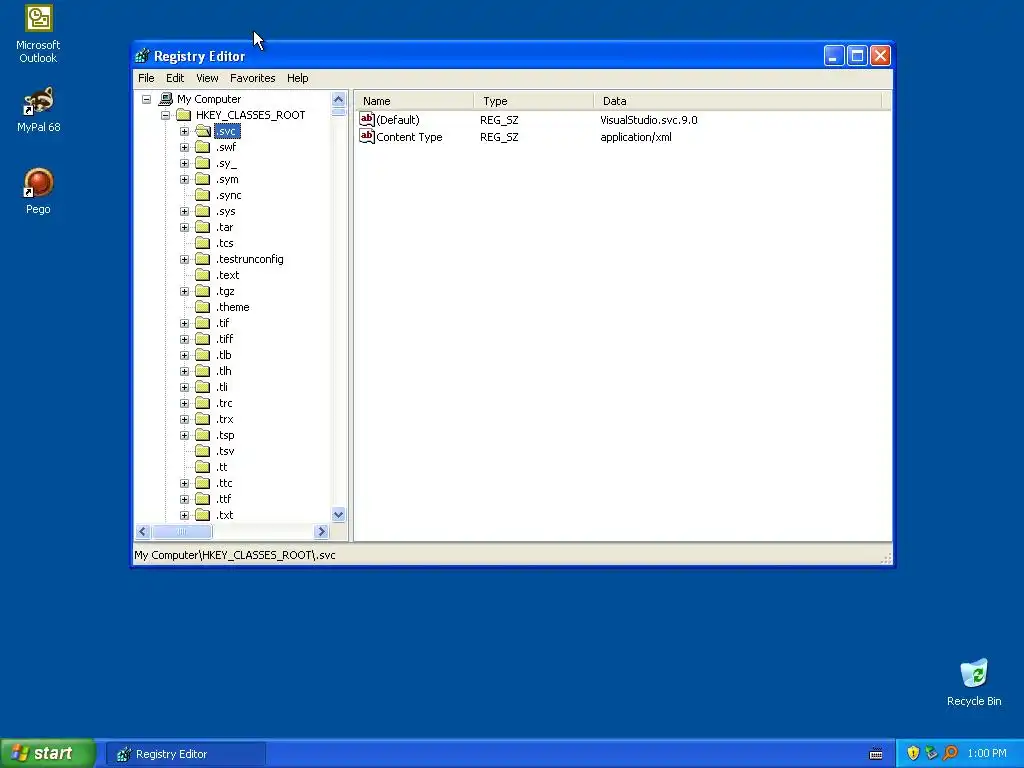The width and height of the screenshot is (1024, 768).
Task: Click the folder icon next to .tiff
Action: coord(202,339)
